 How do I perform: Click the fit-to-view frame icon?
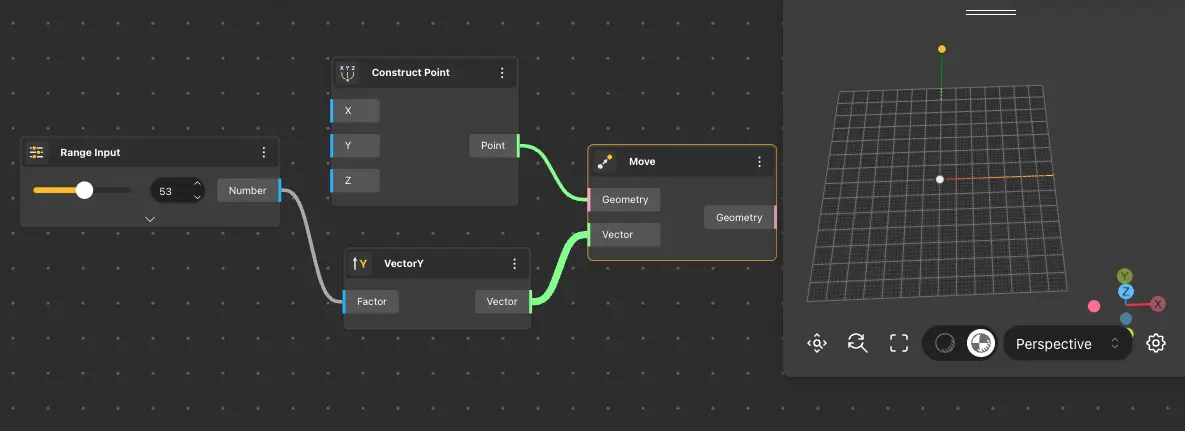[899, 343]
